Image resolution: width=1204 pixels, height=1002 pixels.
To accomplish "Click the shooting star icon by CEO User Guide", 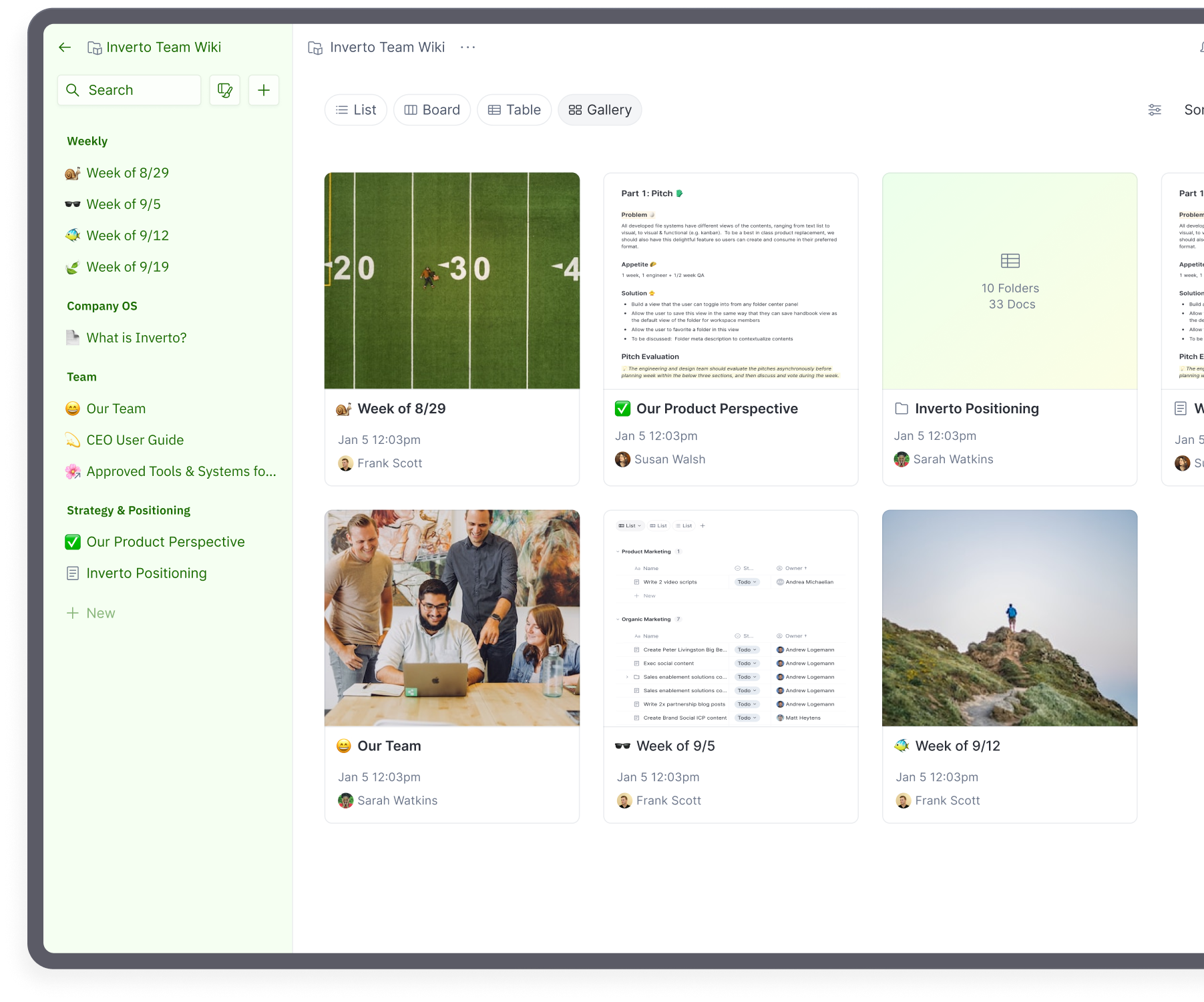I will [x=73, y=440].
